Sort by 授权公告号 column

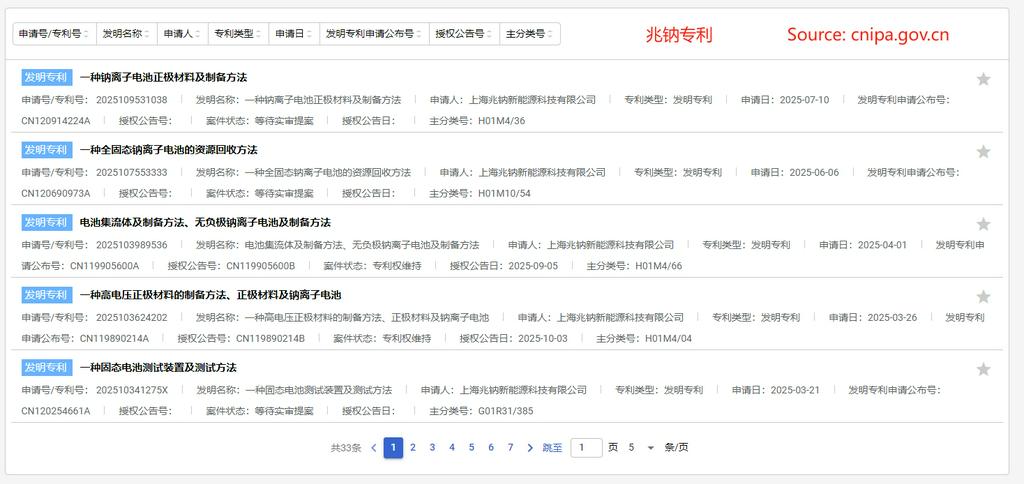click(x=463, y=34)
